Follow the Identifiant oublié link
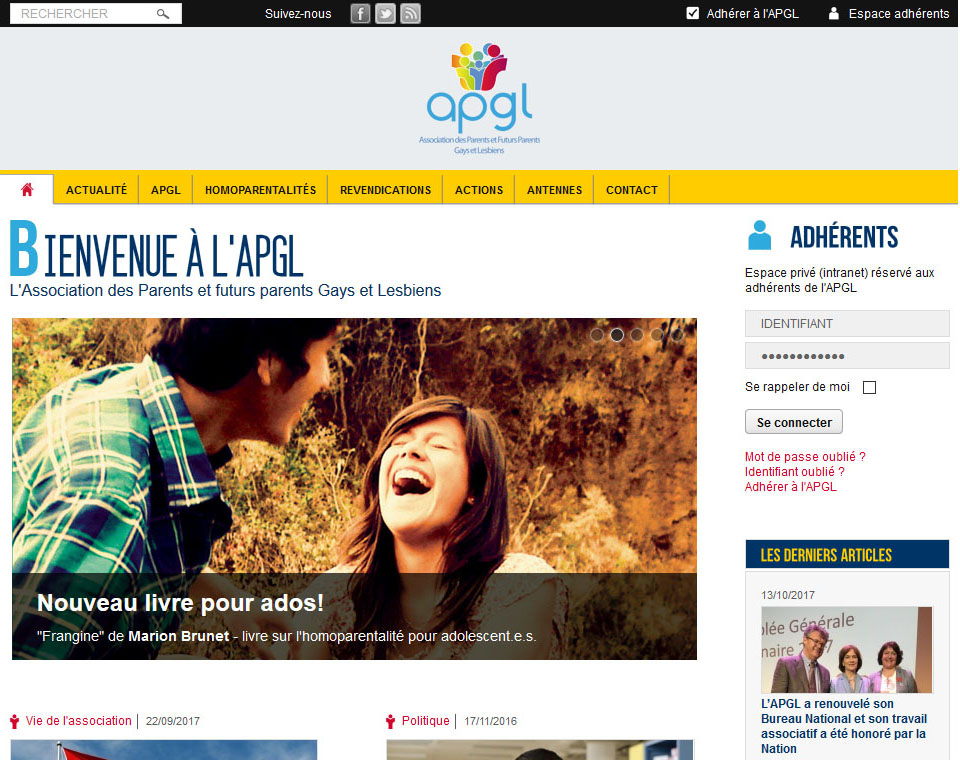Viewport: 960px width, 760px height. 795,472
